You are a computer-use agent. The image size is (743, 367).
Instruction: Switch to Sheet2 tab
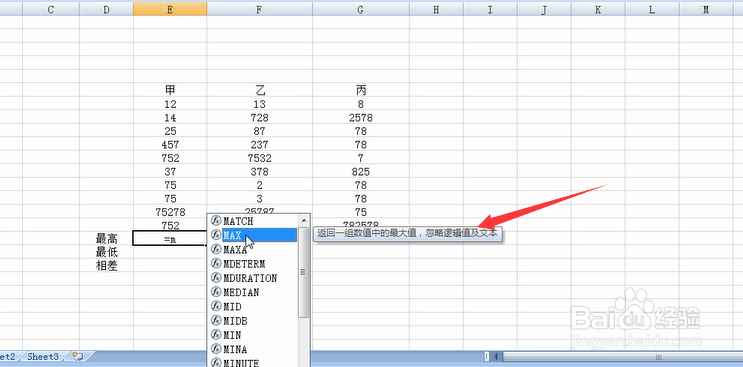(x=7, y=357)
